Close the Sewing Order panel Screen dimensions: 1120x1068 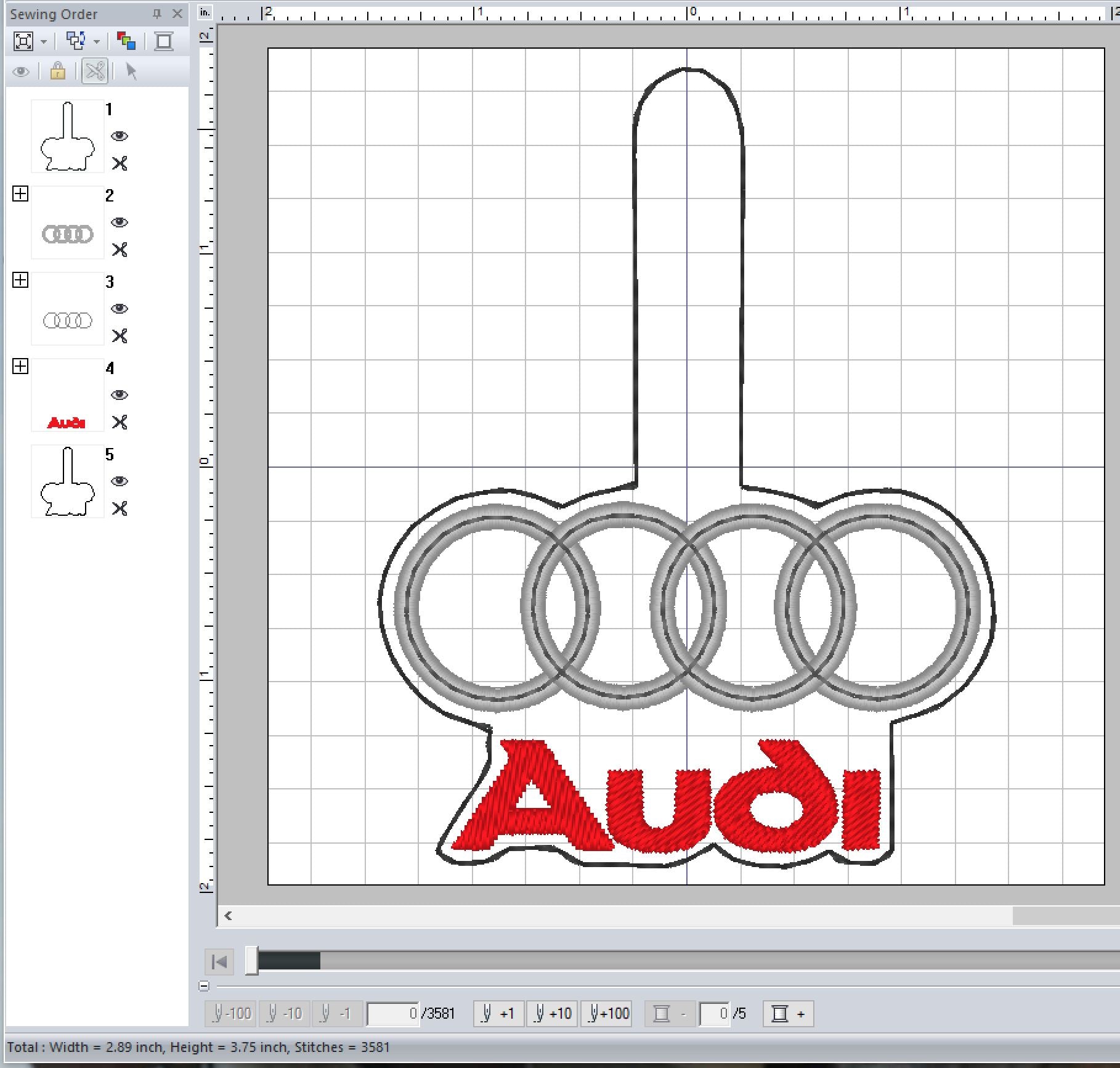[x=177, y=14]
